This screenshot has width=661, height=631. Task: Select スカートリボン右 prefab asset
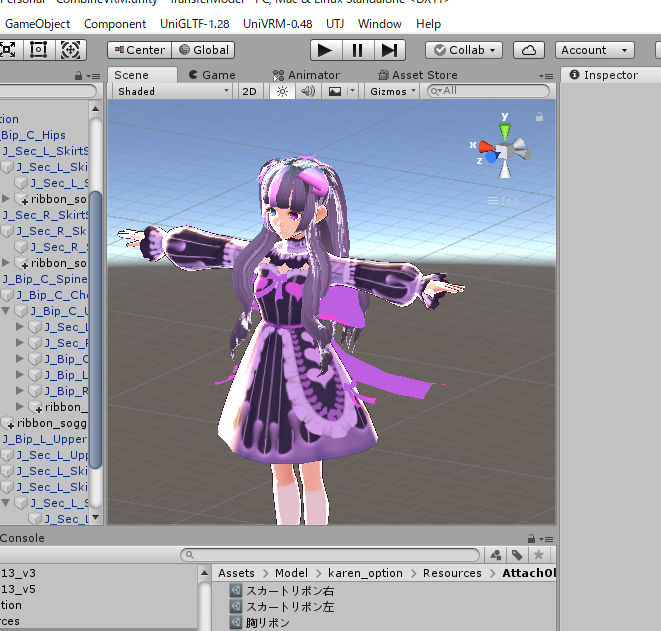[290, 591]
